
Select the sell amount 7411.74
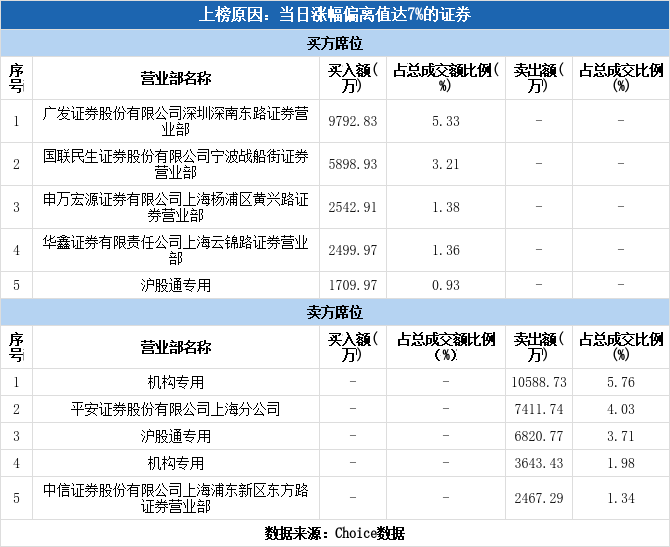[539, 409]
